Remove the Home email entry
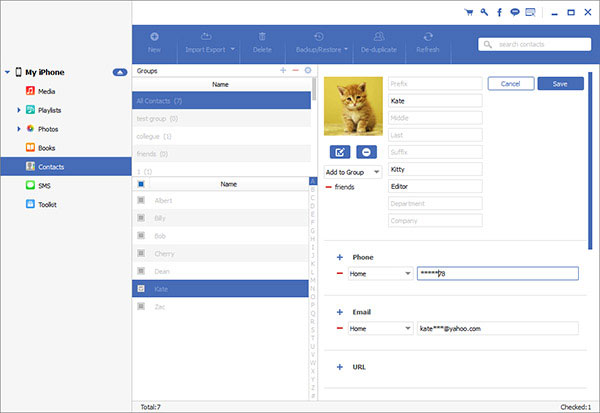This screenshot has height=413, width=600. click(339, 328)
